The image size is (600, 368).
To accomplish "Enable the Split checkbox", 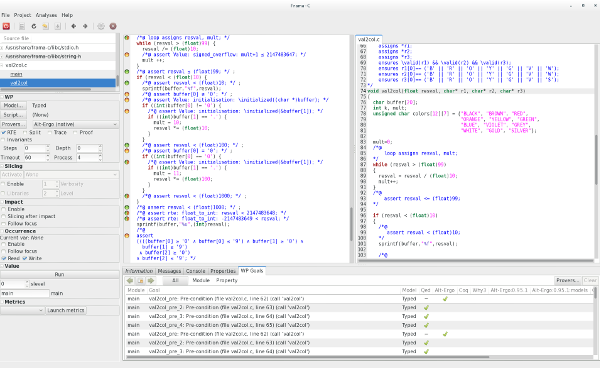I will 25,132.
